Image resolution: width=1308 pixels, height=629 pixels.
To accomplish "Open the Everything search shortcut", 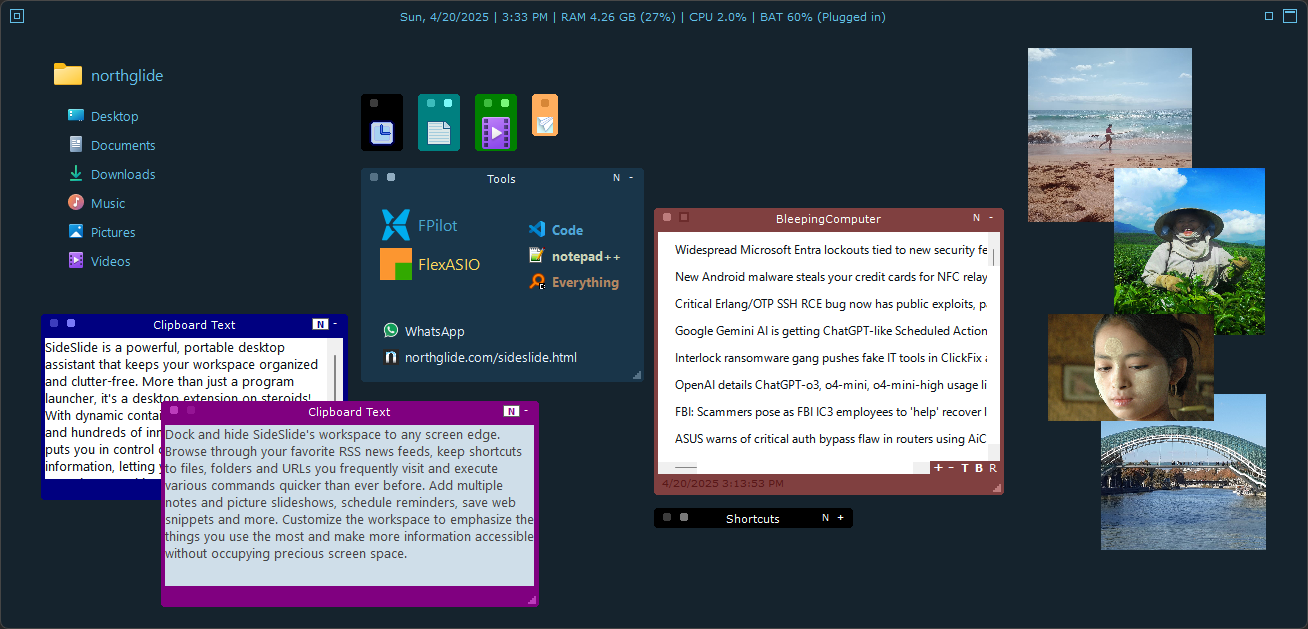I will pos(574,282).
